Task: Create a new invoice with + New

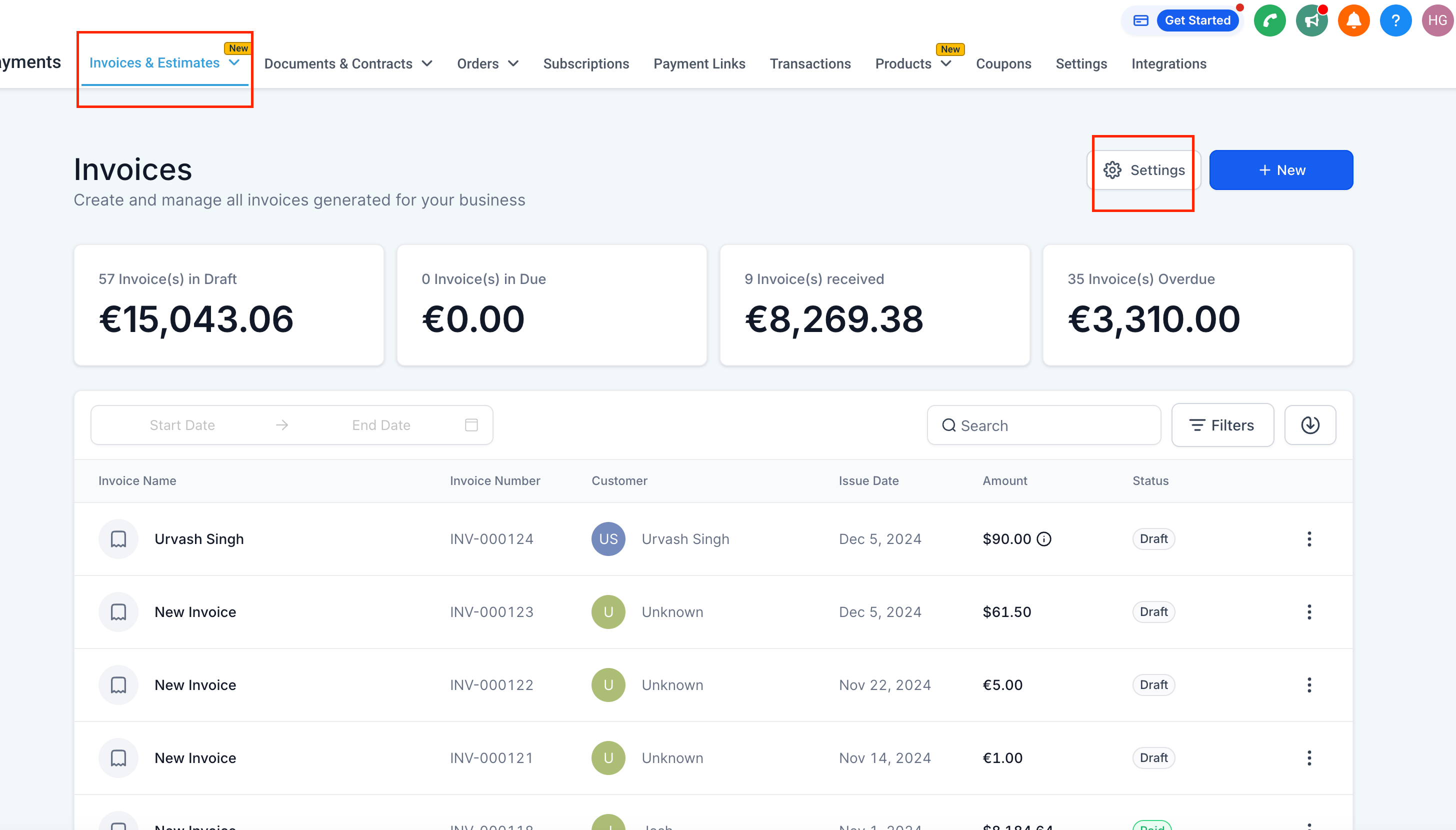Action: click(1281, 170)
